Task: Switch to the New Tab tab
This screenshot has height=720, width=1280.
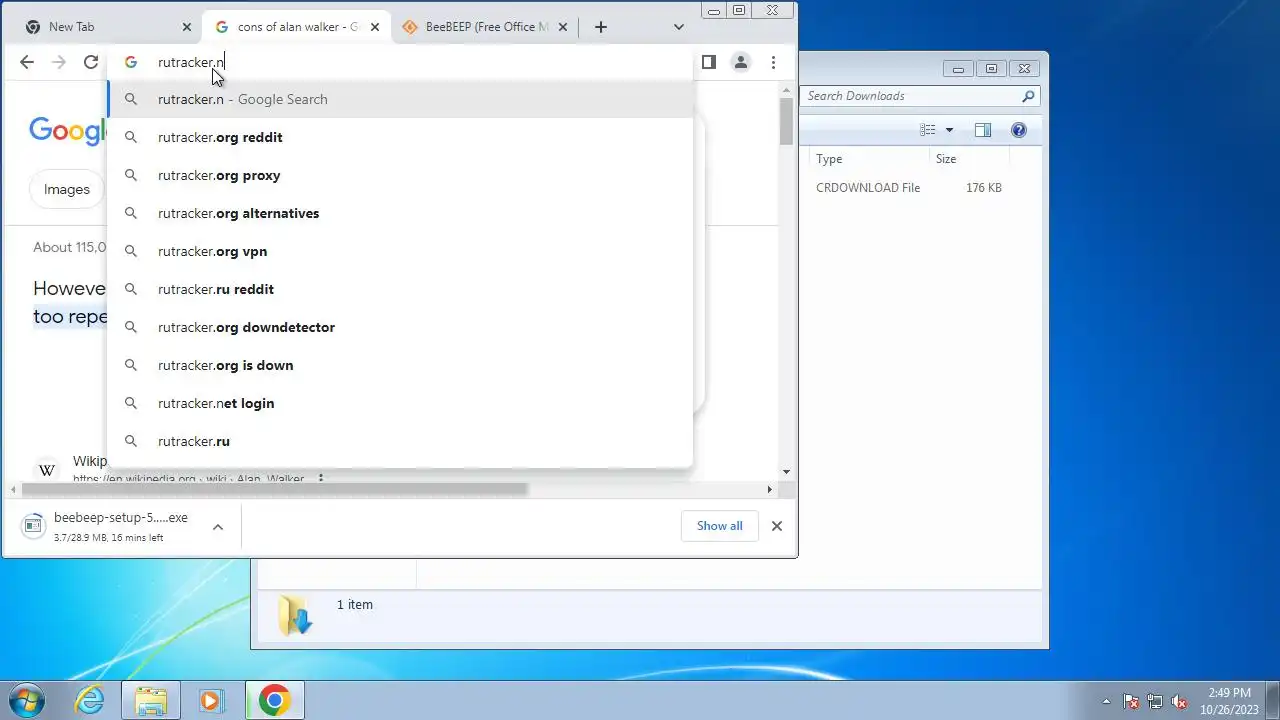Action: [x=108, y=27]
